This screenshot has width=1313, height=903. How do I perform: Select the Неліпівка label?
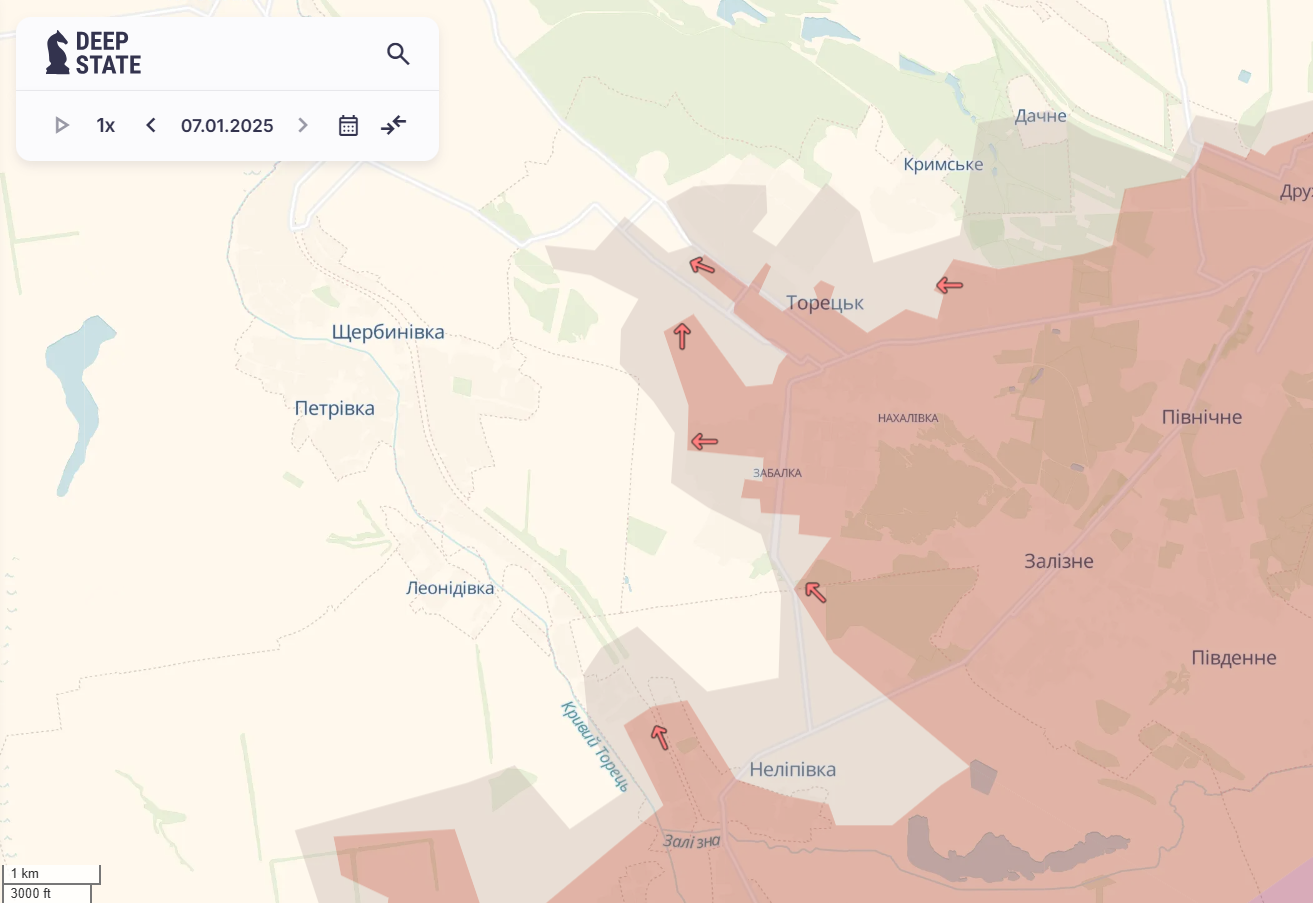point(793,770)
